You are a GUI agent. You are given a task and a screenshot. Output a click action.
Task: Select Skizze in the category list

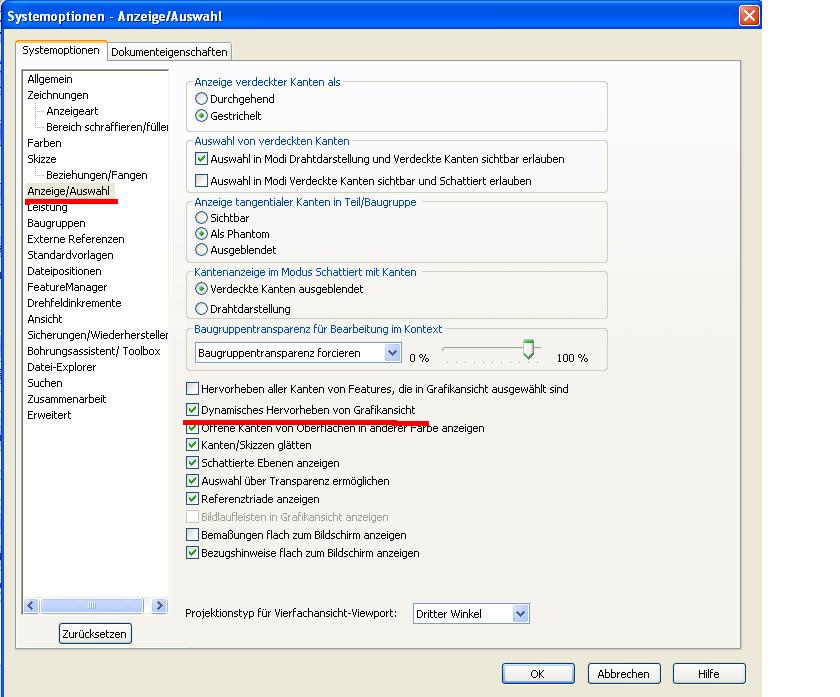(42, 159)
